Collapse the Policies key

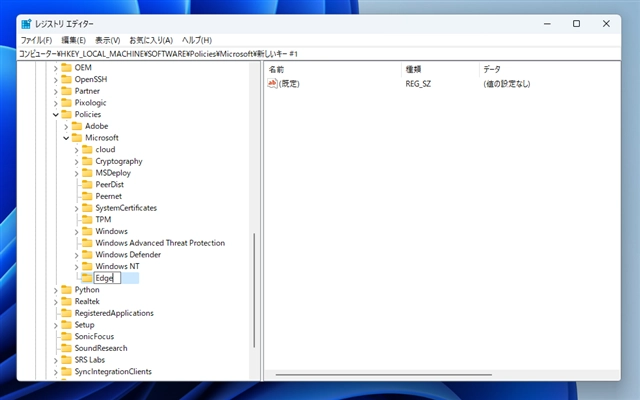(56, 115)
